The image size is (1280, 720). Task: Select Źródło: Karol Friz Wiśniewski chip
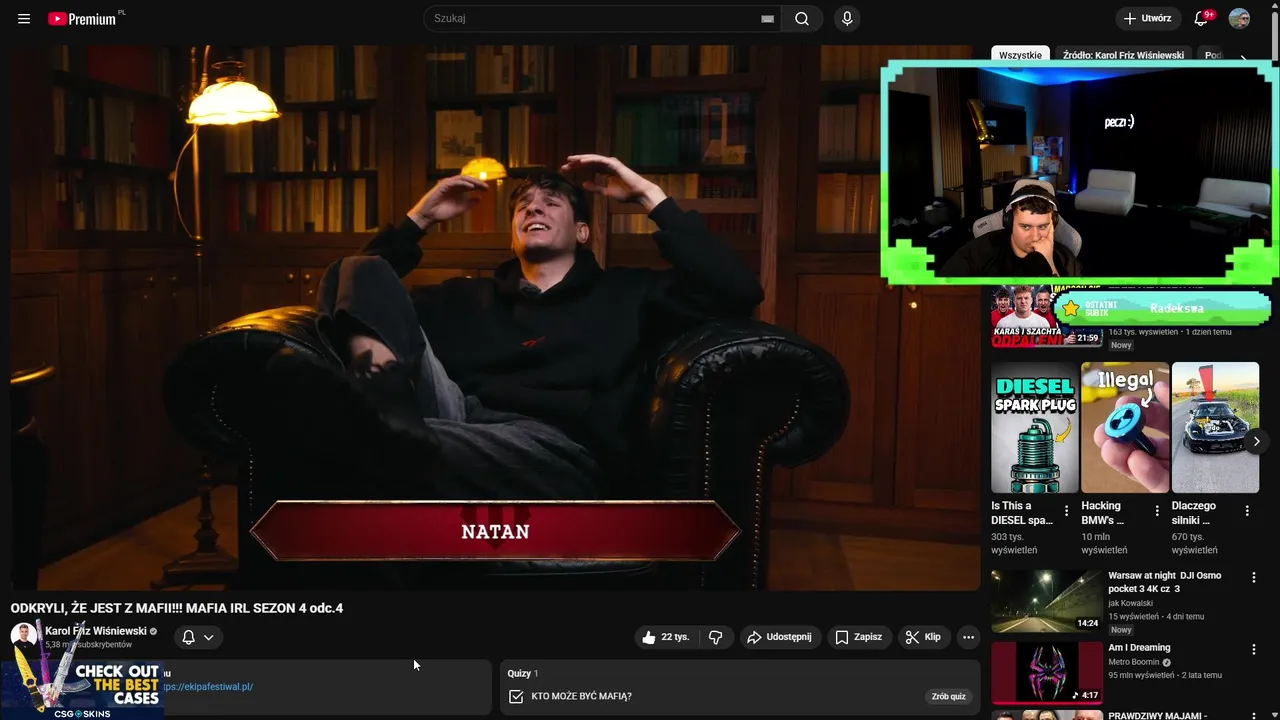1123,55
